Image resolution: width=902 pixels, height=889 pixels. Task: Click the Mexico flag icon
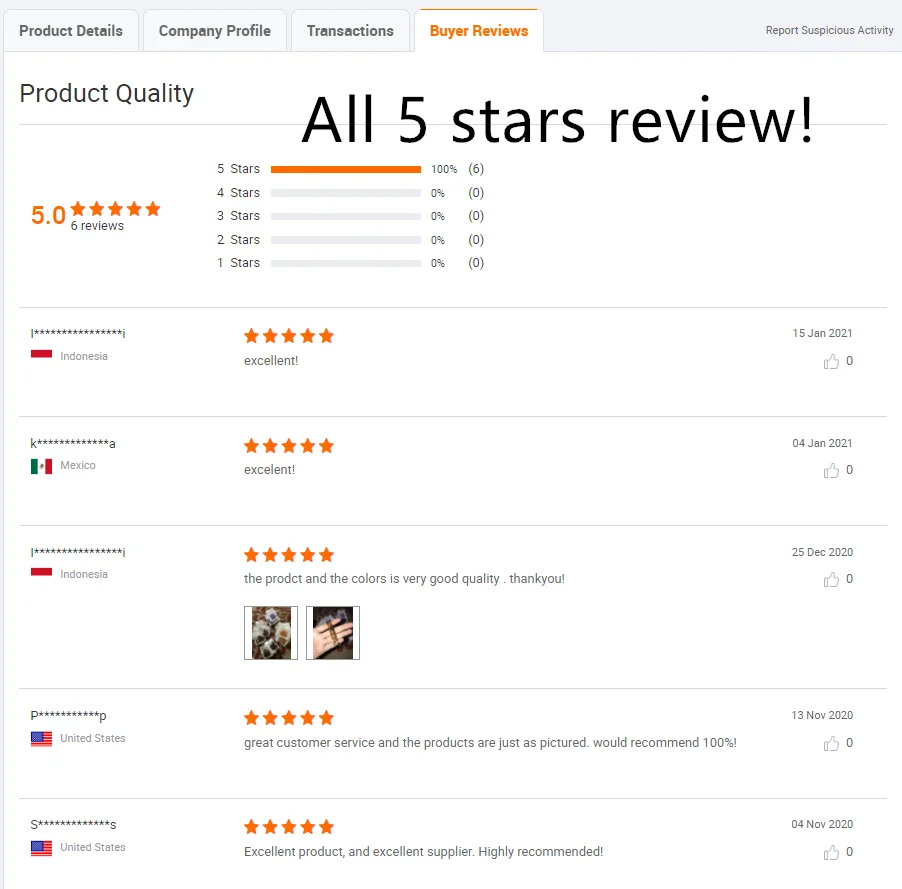click(x=41, y=466)
